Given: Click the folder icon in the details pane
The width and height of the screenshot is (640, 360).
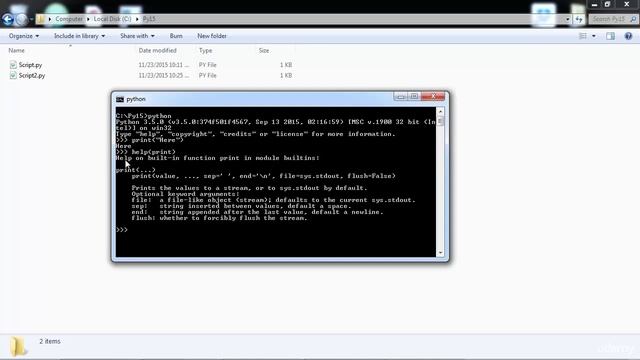Looking at the screenshot, I should tap(18, 347).
